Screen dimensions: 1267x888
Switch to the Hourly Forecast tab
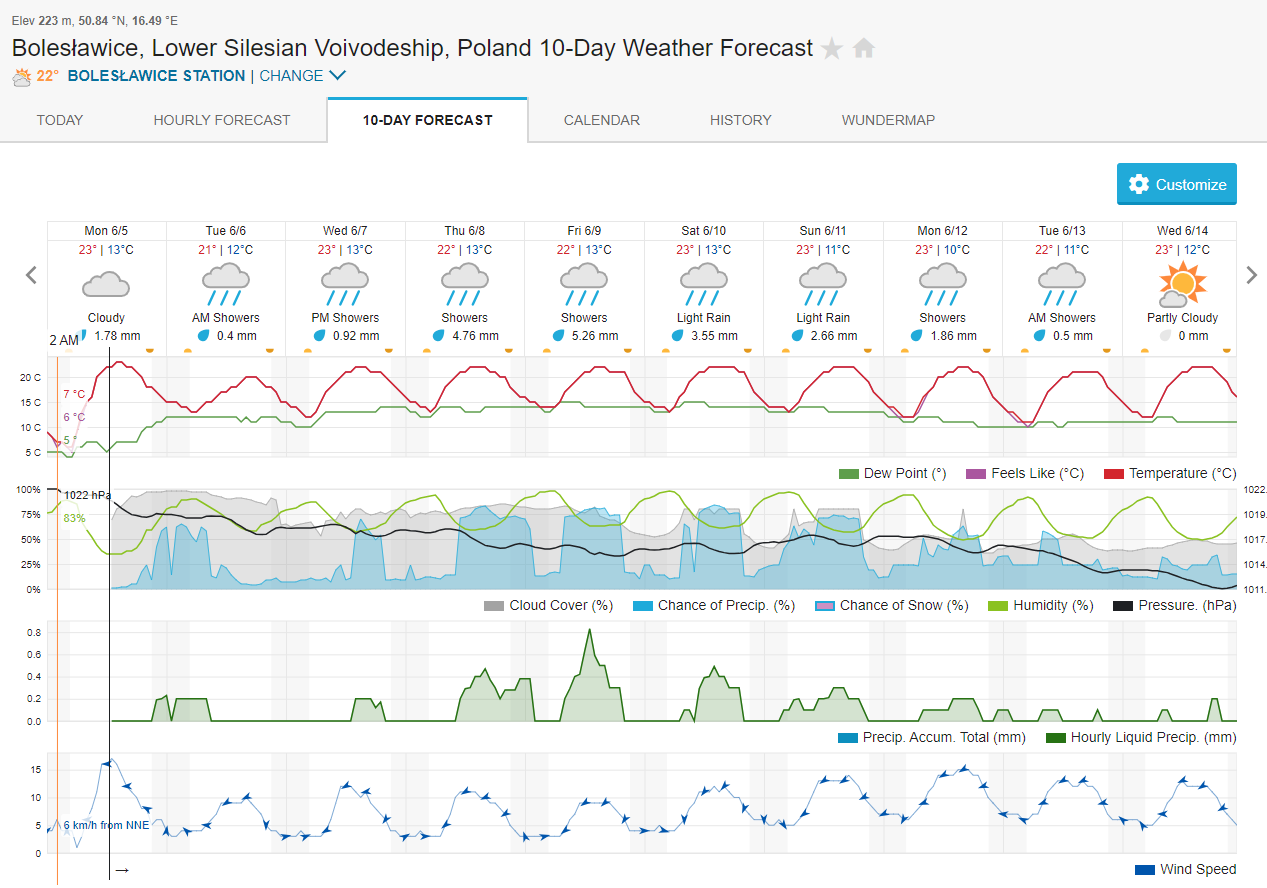222,120
